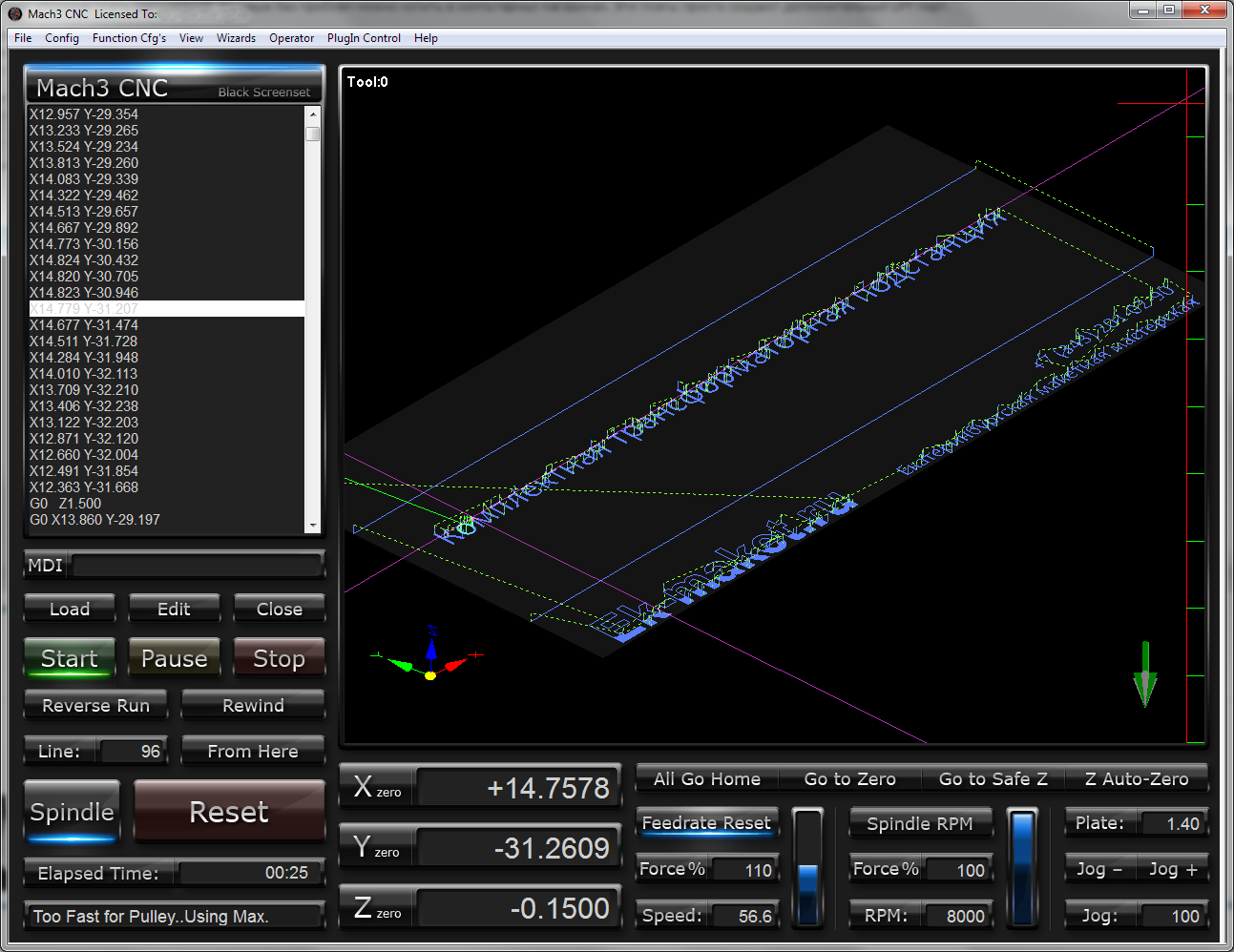
Task: Click the highlighted line X14.779 Y-31.207
Action: pos(167,309)
